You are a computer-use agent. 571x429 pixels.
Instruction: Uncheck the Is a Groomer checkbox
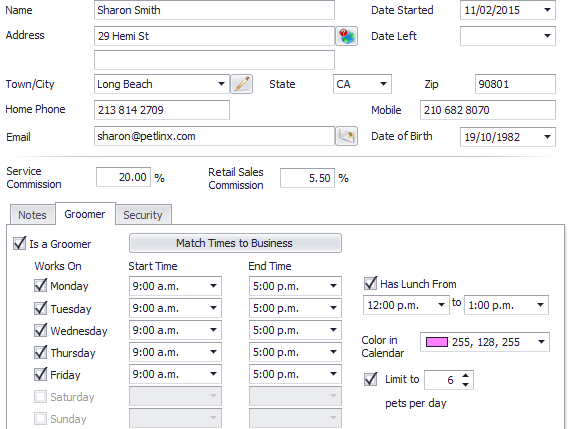coord(20,243)
